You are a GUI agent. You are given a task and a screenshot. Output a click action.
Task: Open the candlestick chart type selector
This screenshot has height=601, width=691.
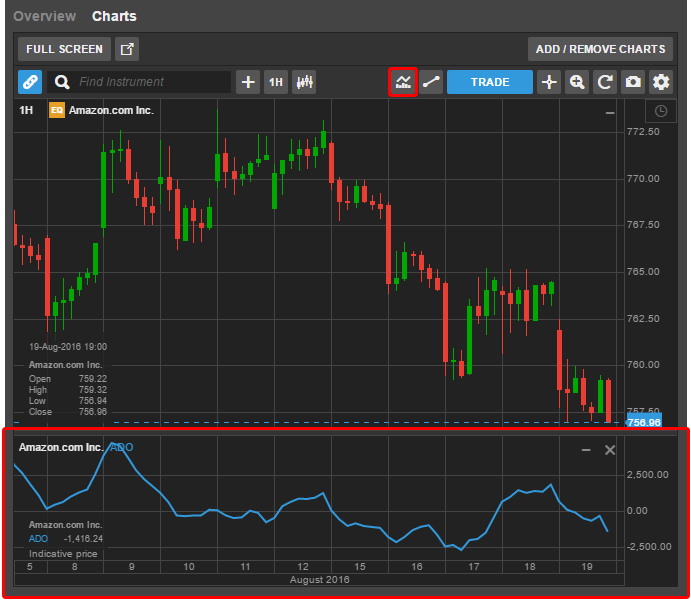tap(304, 82)
